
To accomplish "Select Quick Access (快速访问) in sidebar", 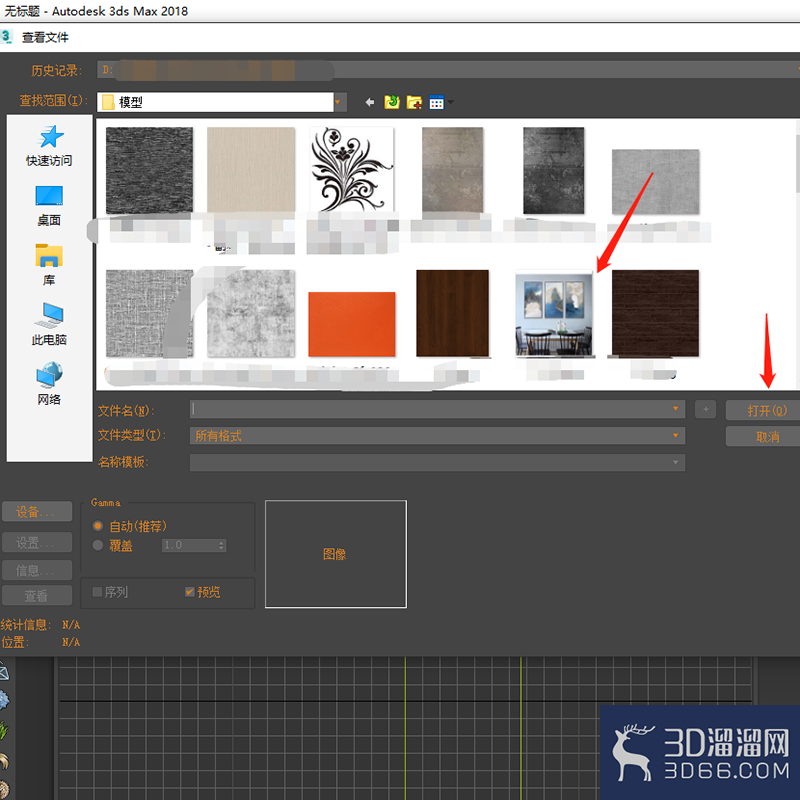I will coord(49,146).
